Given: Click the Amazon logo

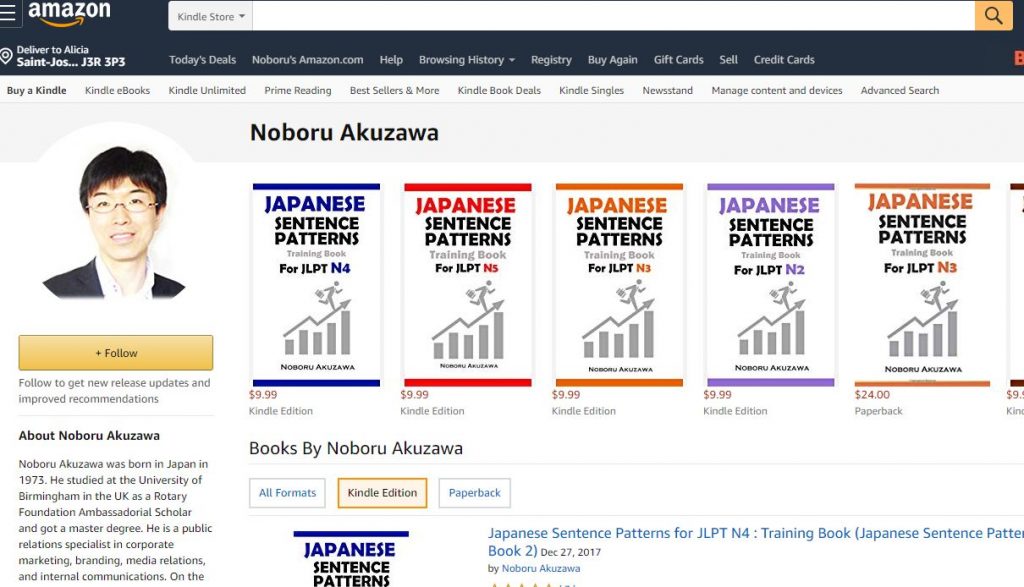Looking at the screenshot, I should [x=68, y=14].
